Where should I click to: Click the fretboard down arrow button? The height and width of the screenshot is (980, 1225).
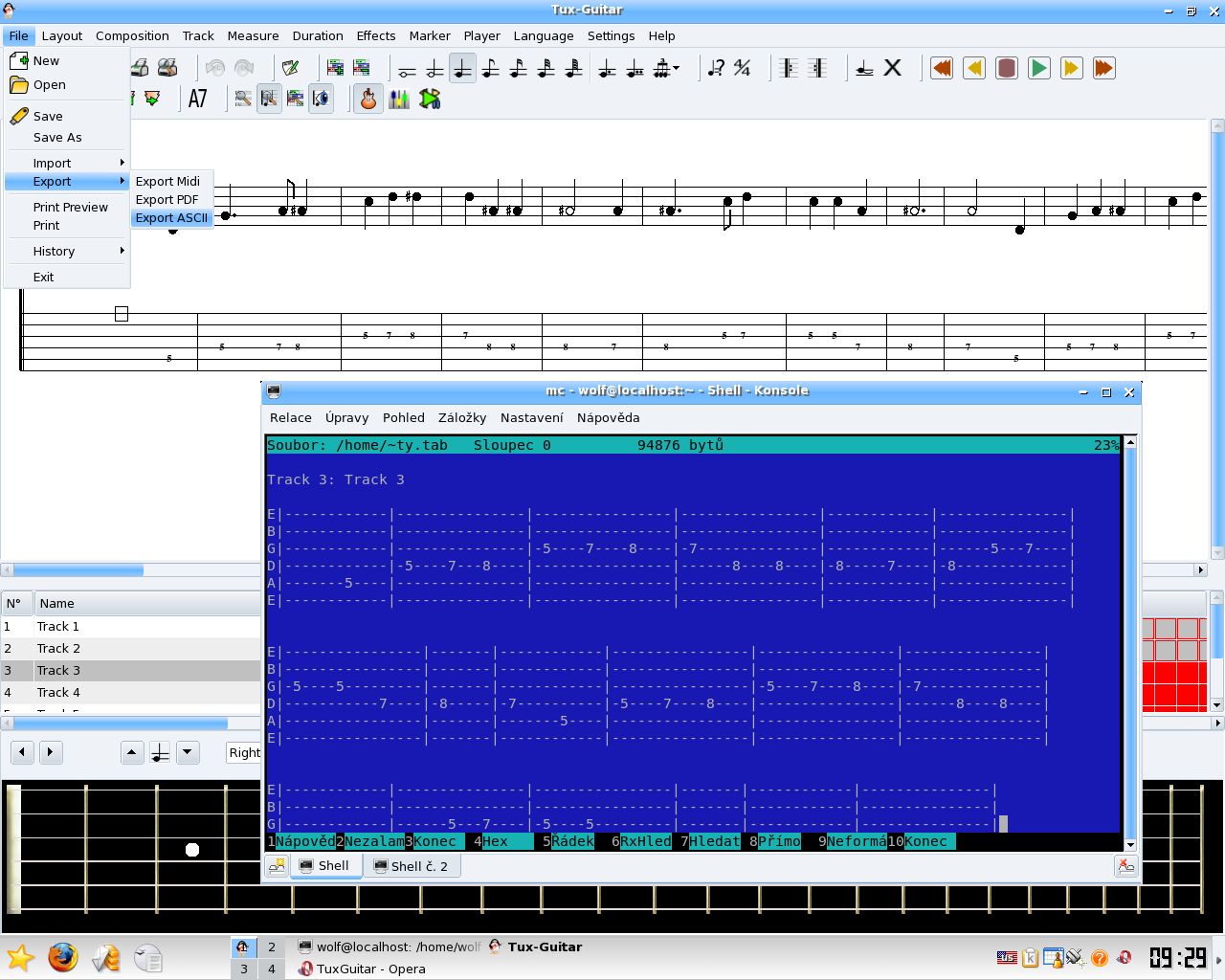pyautogui.click(x=188, y=752)
